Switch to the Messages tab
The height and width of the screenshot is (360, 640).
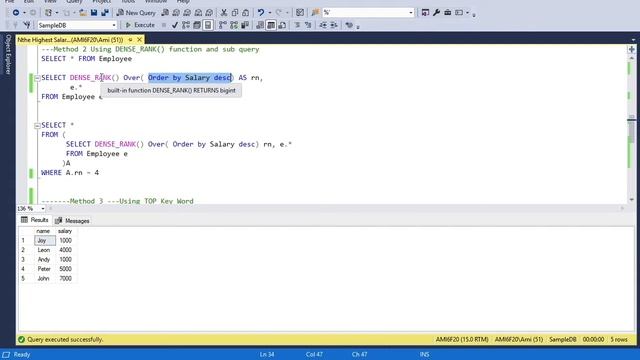point(72,220)
